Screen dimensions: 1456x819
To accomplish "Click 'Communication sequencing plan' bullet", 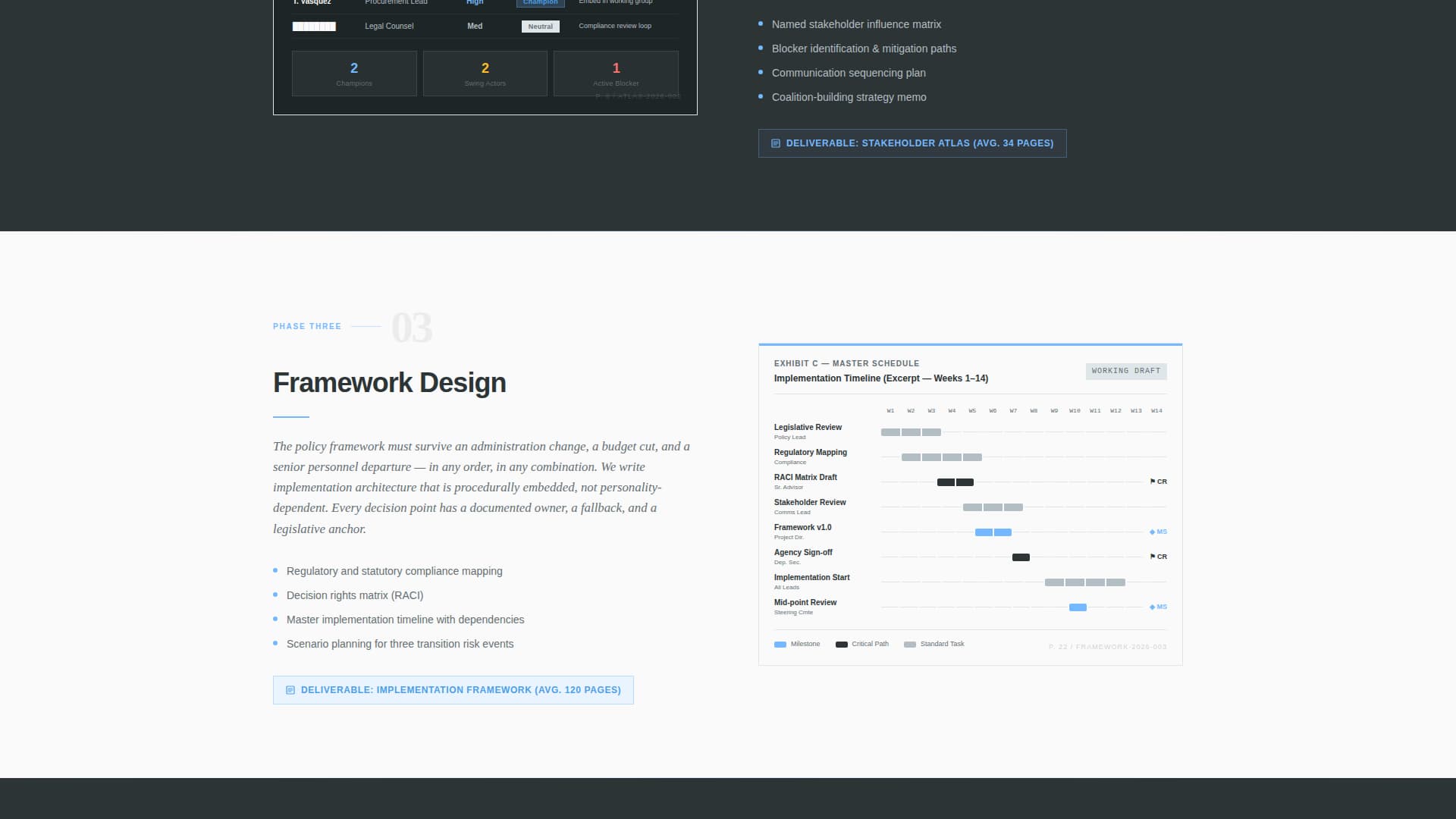I will (x=849, y=73).
